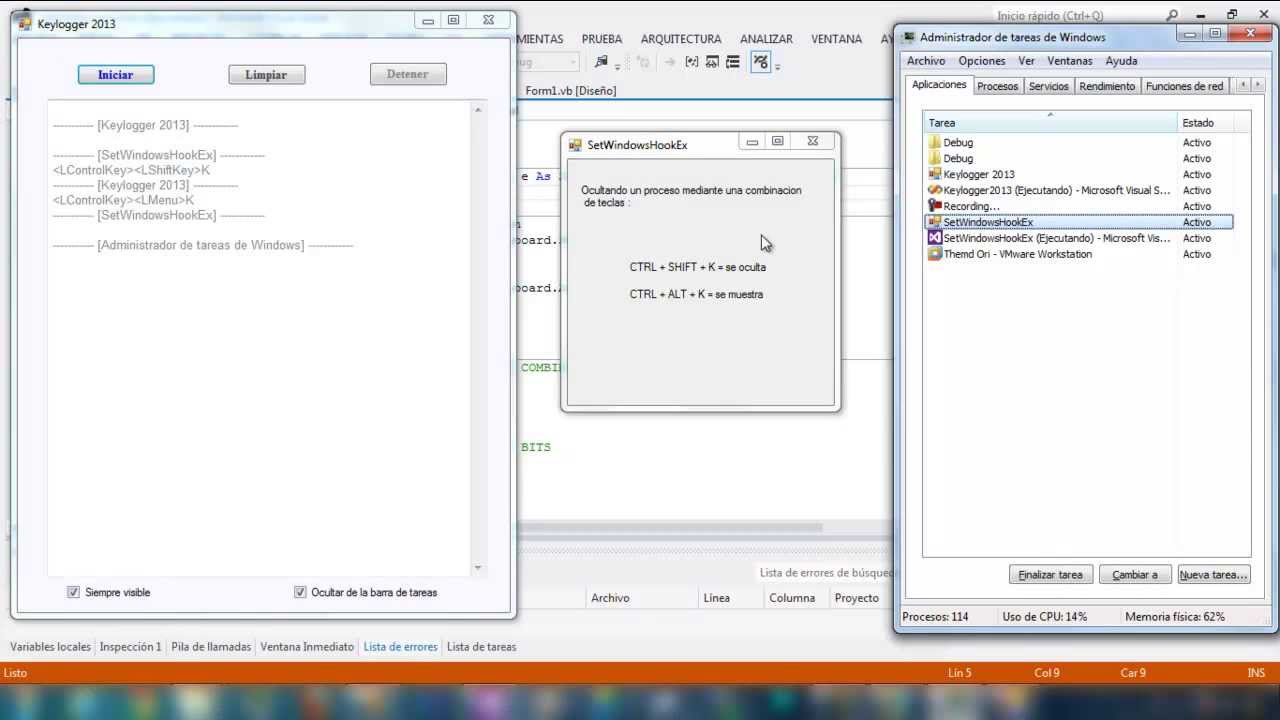Click the Limpiar button in Keylogger 2013
The image size is (1280, 720).
(266, 75)
